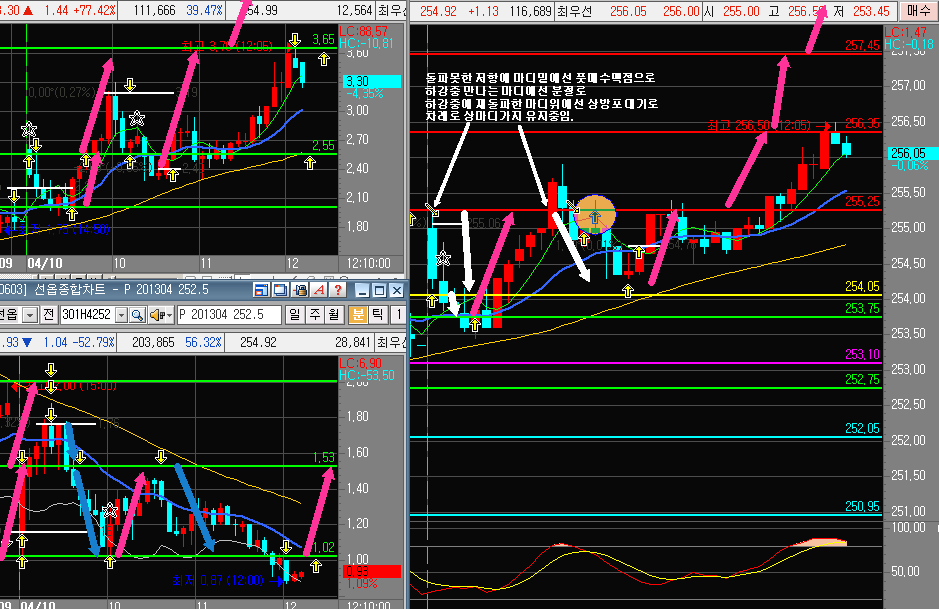Click the 111,666 volume value
The width and height of the screenshot is (939, 609).
(x=155, y=10)
